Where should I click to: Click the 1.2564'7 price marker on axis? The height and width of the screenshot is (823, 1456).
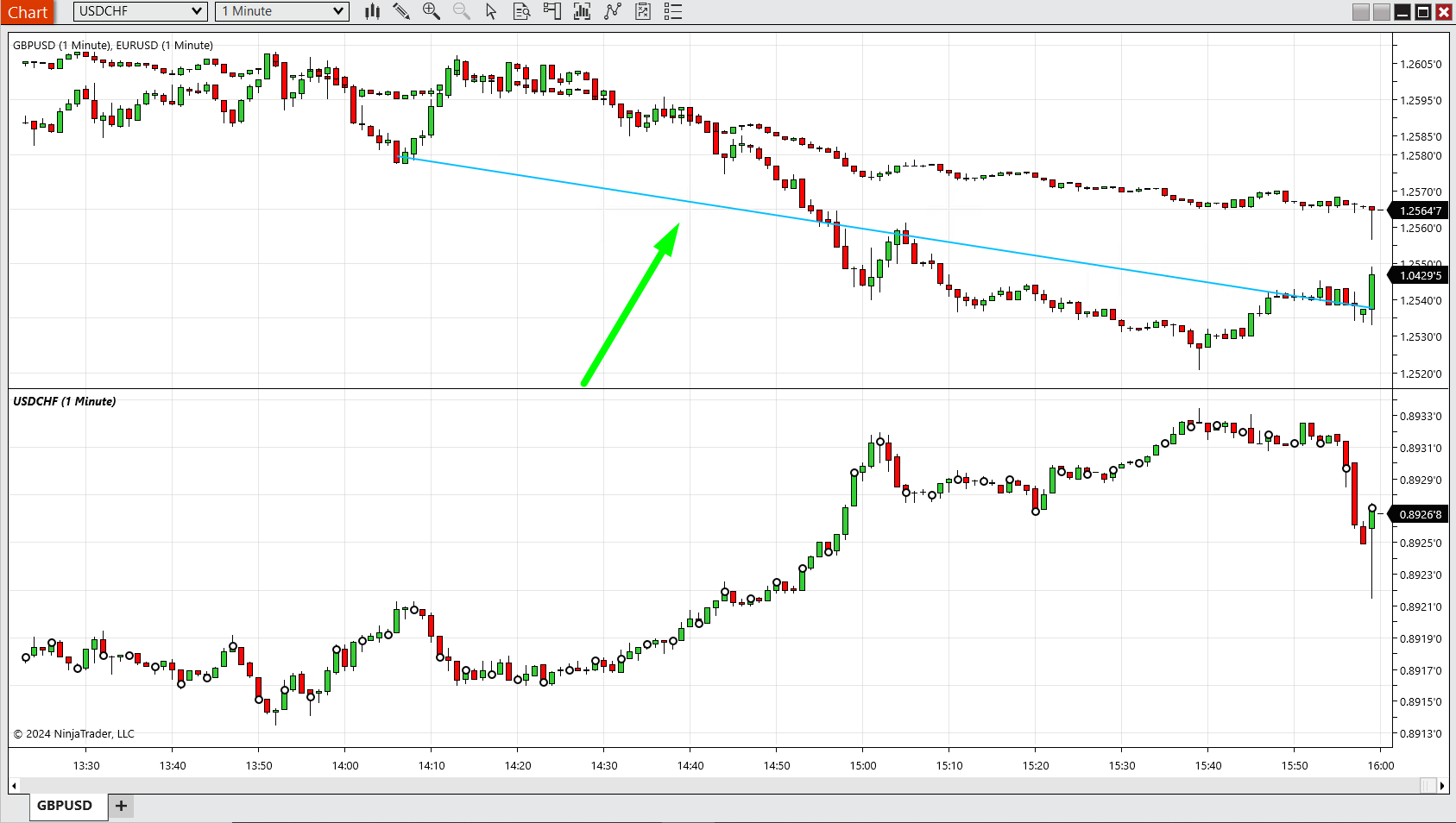[x=1420, y=210]
